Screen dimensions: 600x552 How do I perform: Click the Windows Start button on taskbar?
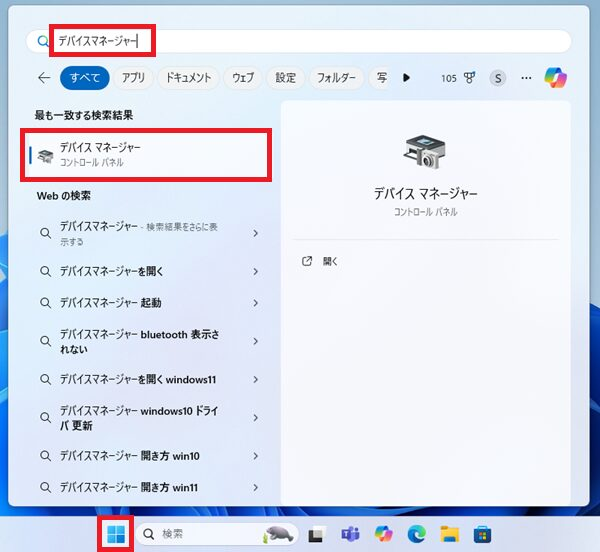tap(116, 534)
